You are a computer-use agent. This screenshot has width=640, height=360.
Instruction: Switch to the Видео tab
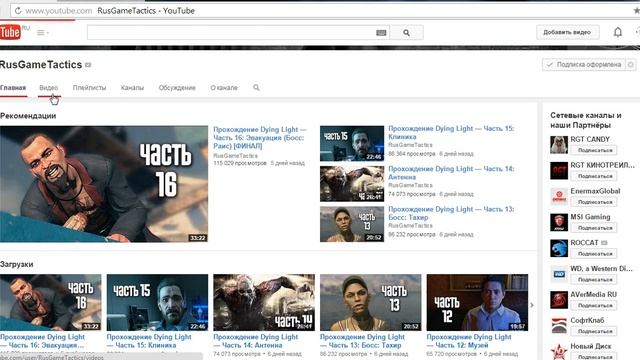click(x=49, y=88)
